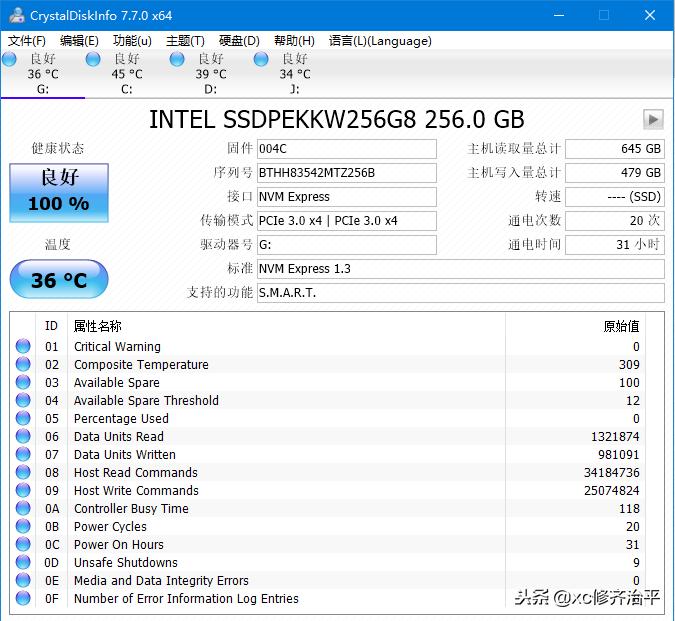675x621 pixels.
Task: Click the firmware field showing 004C
Action: pos(346,149)
